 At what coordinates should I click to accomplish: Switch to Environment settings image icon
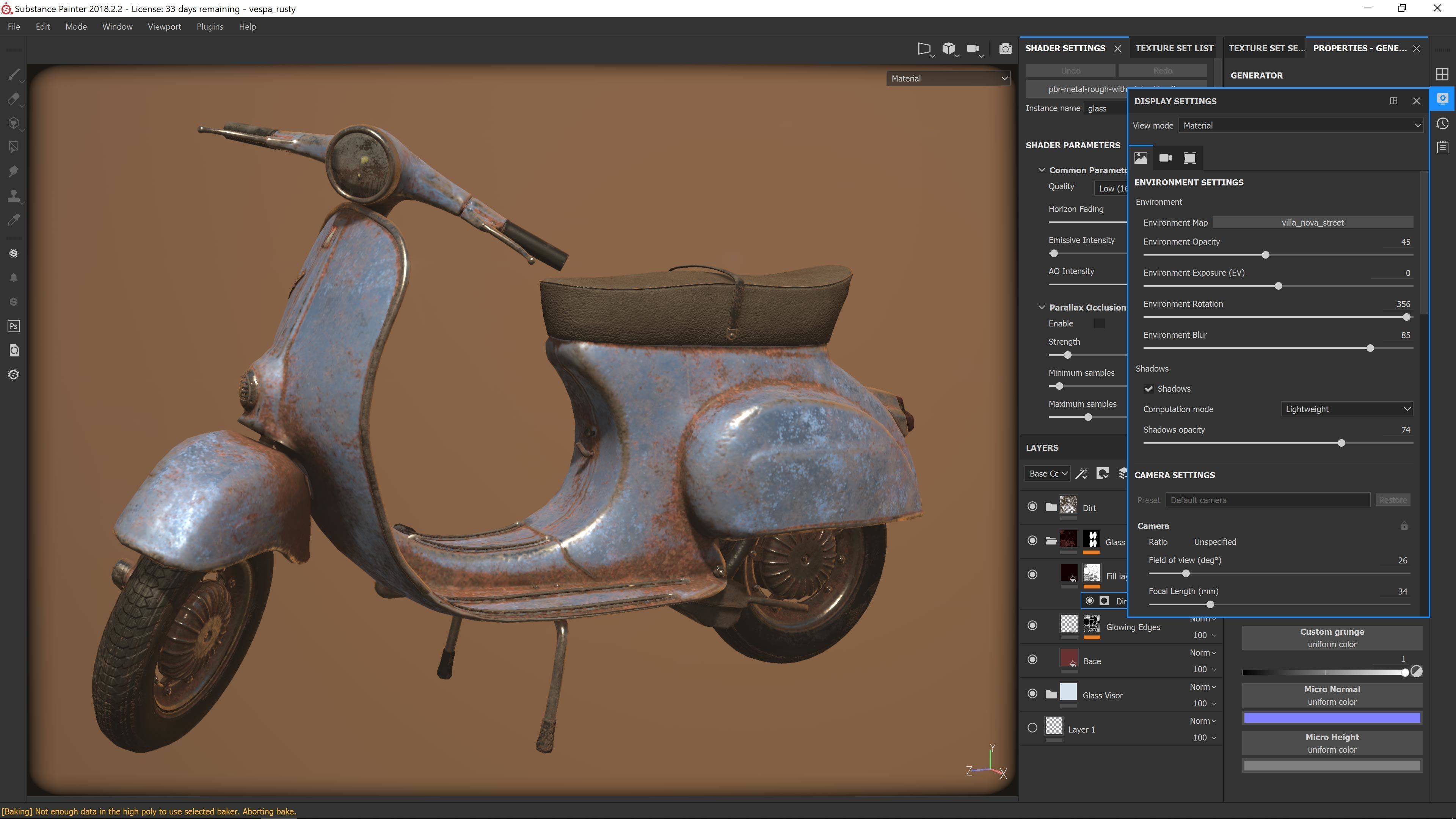tap(1141, 158)
